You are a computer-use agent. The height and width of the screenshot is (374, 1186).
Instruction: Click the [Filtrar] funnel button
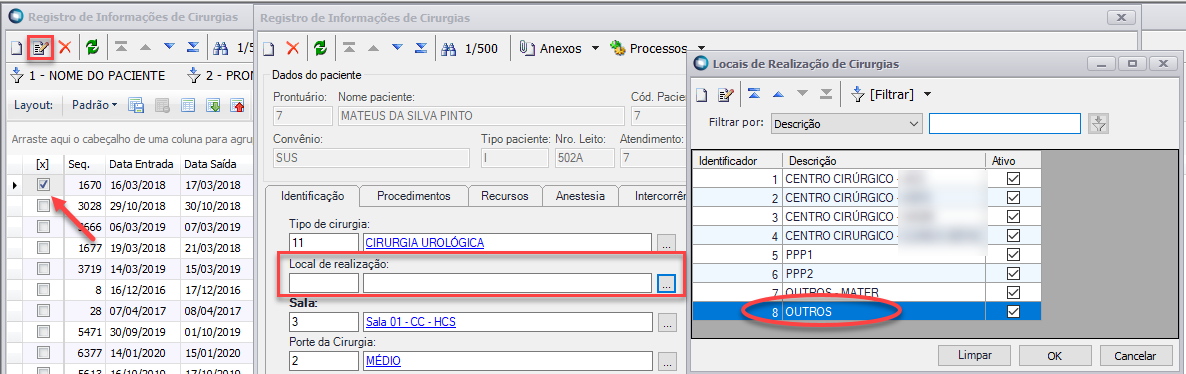[882, 95]
